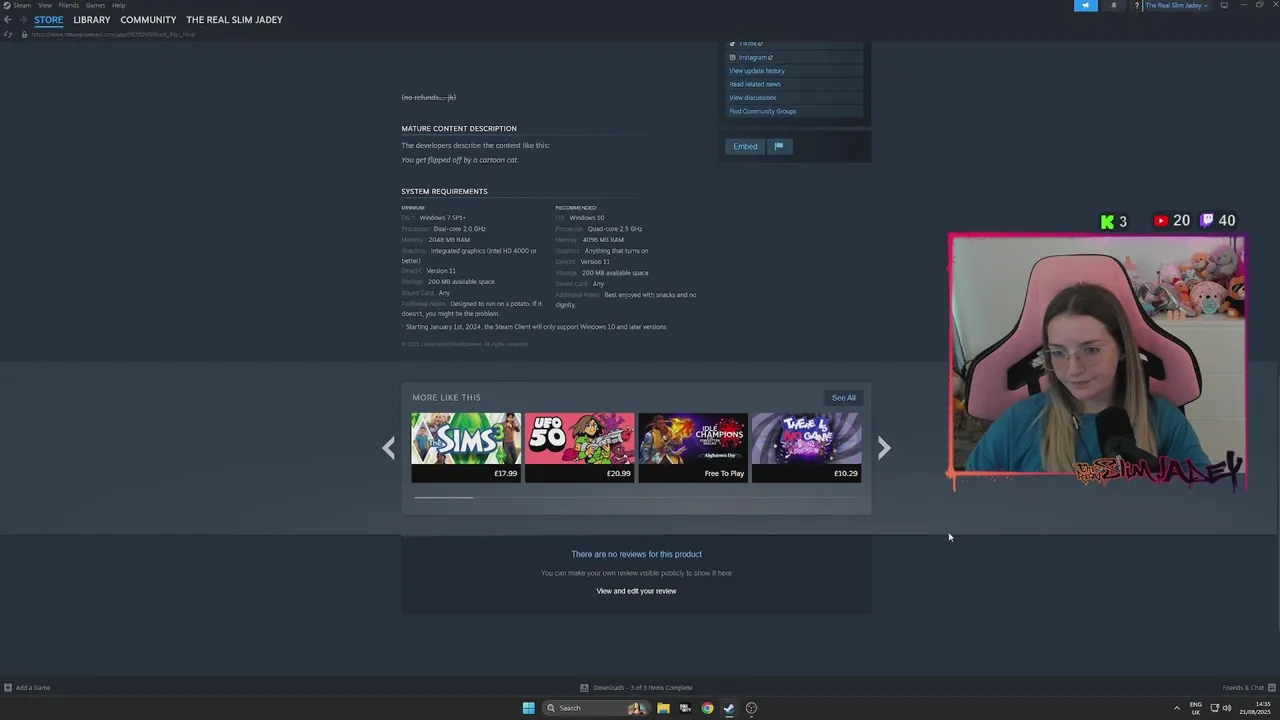Open the Games menu
1280x720 pixels.
click(x=96, y=5)
